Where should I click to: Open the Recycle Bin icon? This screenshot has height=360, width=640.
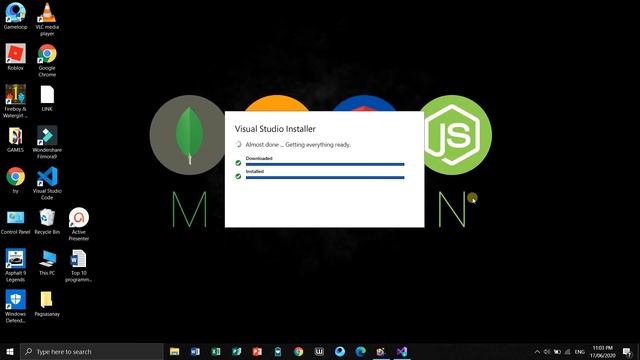pos(47,222)
